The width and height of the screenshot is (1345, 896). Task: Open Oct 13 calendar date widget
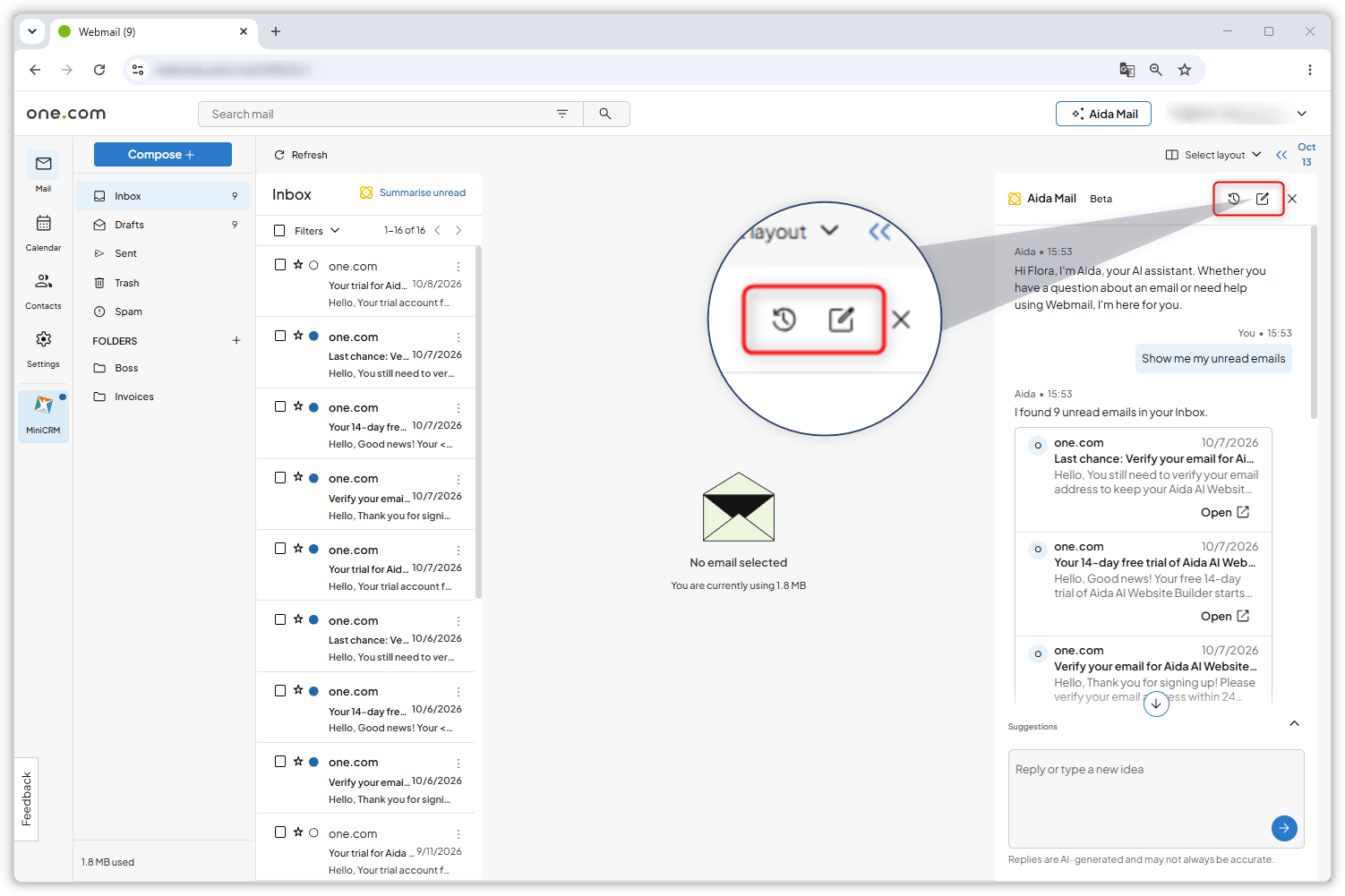(1306, 154)
